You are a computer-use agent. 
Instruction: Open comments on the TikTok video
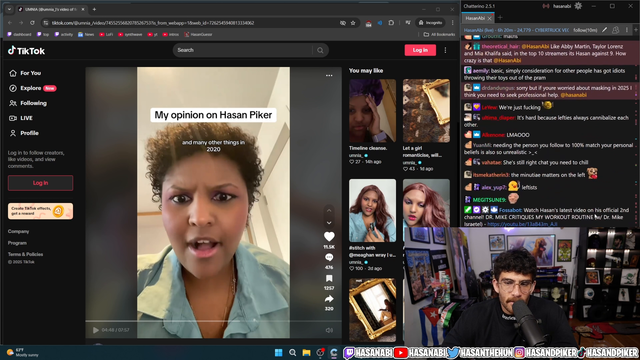(x=329, y=257)
